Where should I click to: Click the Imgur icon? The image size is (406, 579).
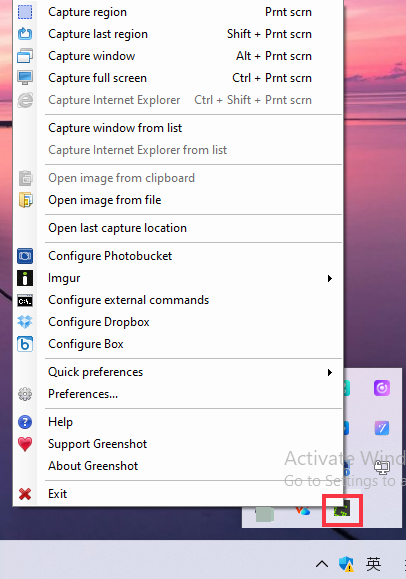click(25, 278)
